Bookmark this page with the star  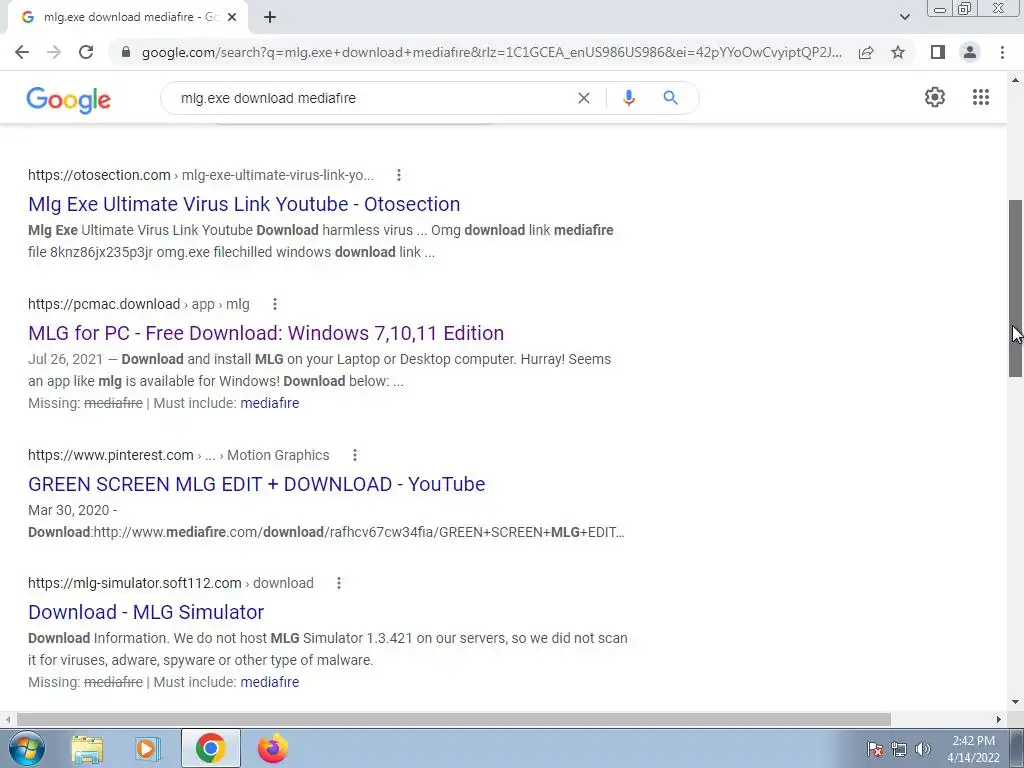(898, 52)
